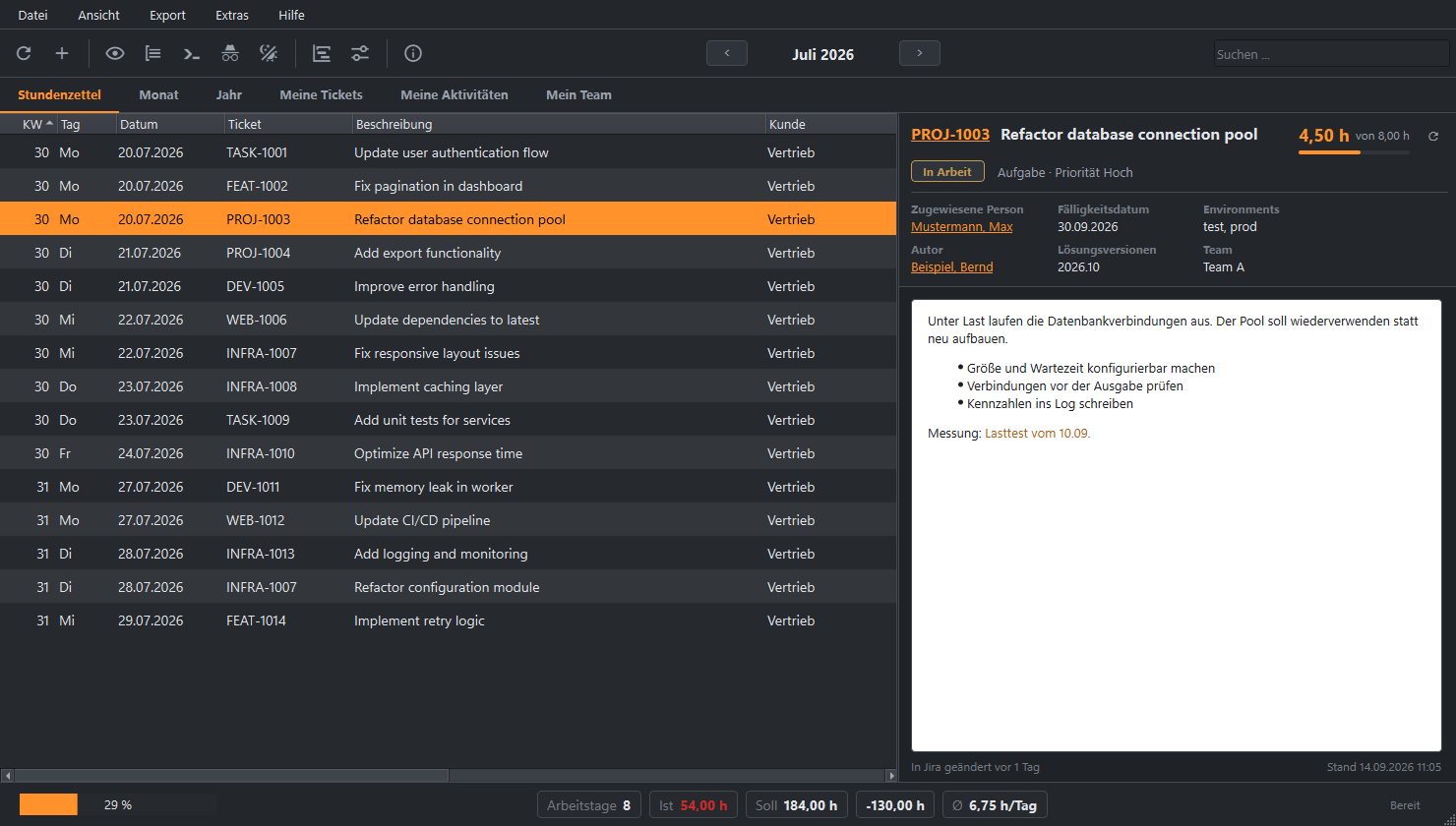The height and width of the screenshot is (826, 1456).
Task: Select the TASK-1009 row
Action: pos(448,420)
